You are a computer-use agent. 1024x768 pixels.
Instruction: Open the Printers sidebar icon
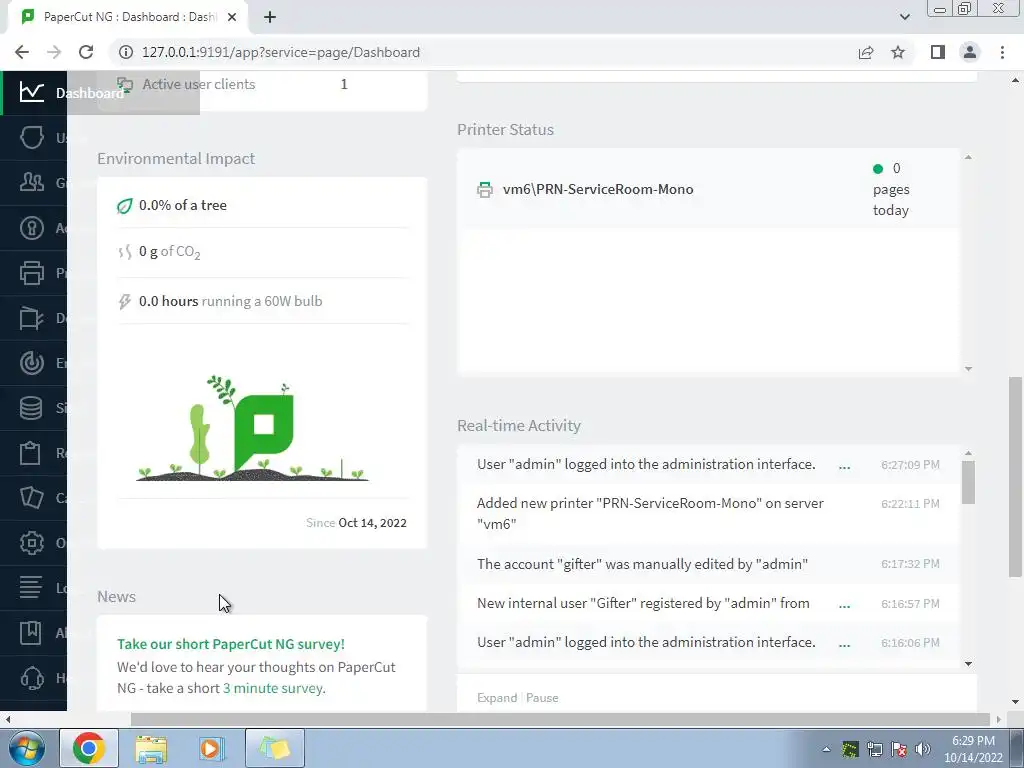pos(31,272)
